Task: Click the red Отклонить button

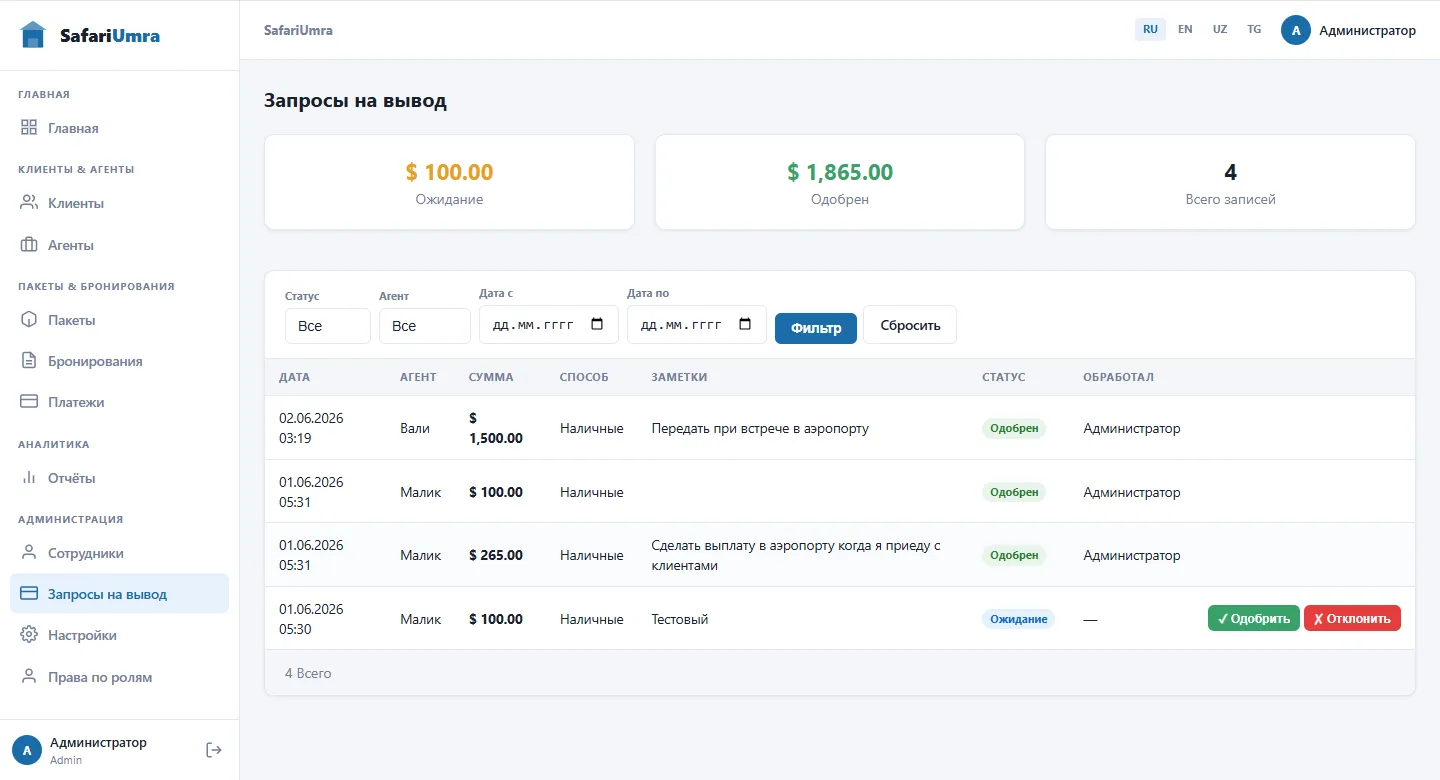Action: [x=1352, y=618]
